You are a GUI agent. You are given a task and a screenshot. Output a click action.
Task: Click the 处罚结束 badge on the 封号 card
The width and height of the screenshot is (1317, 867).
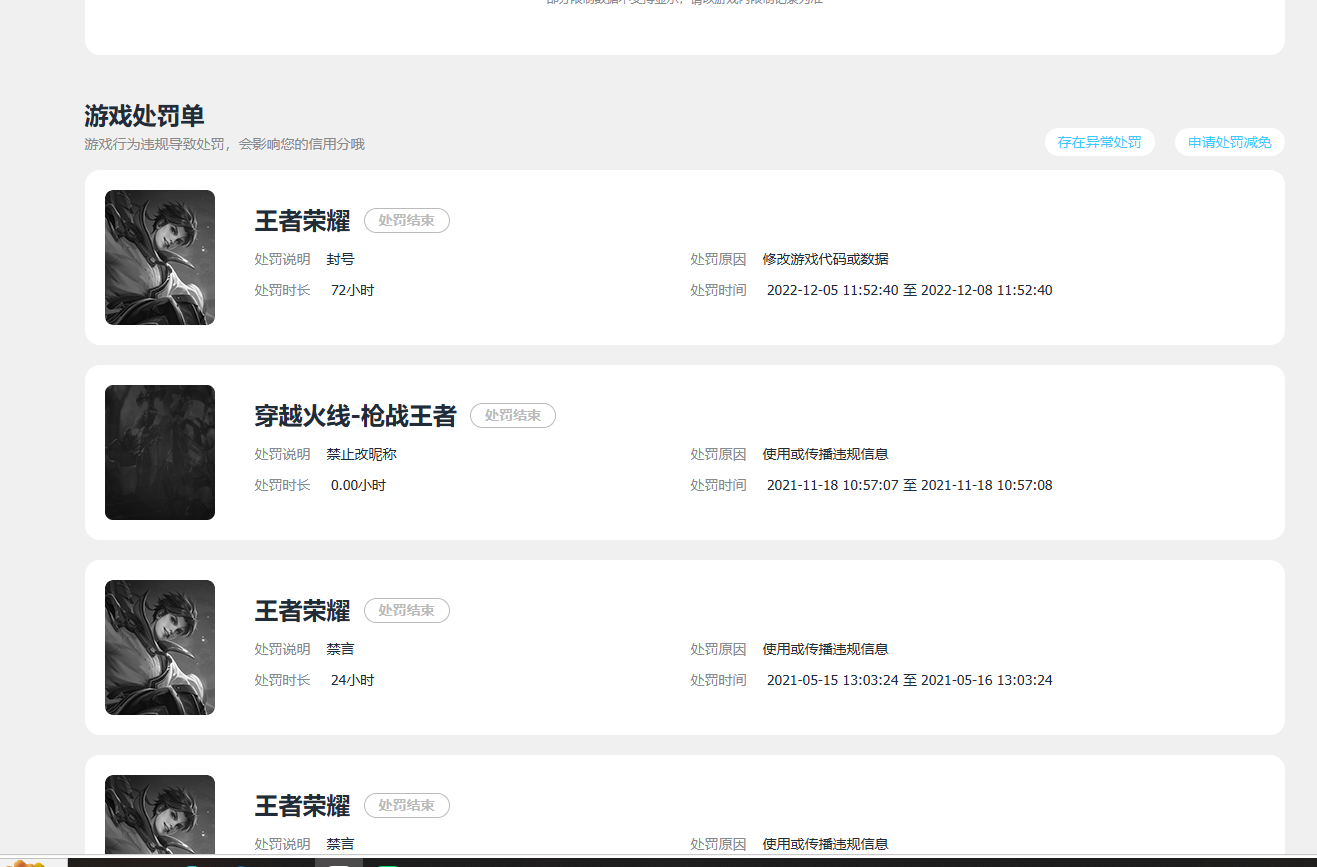[x=407, y=220]
